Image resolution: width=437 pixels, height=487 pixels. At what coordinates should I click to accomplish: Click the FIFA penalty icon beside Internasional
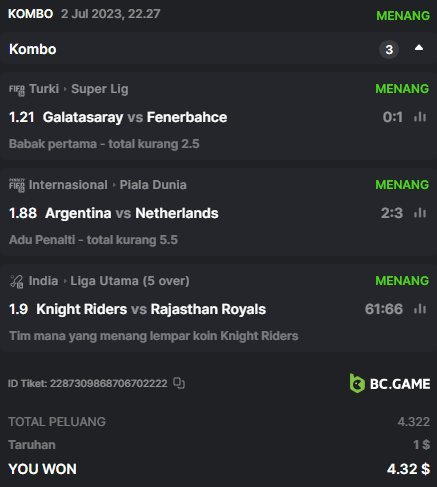coord(17,185)
